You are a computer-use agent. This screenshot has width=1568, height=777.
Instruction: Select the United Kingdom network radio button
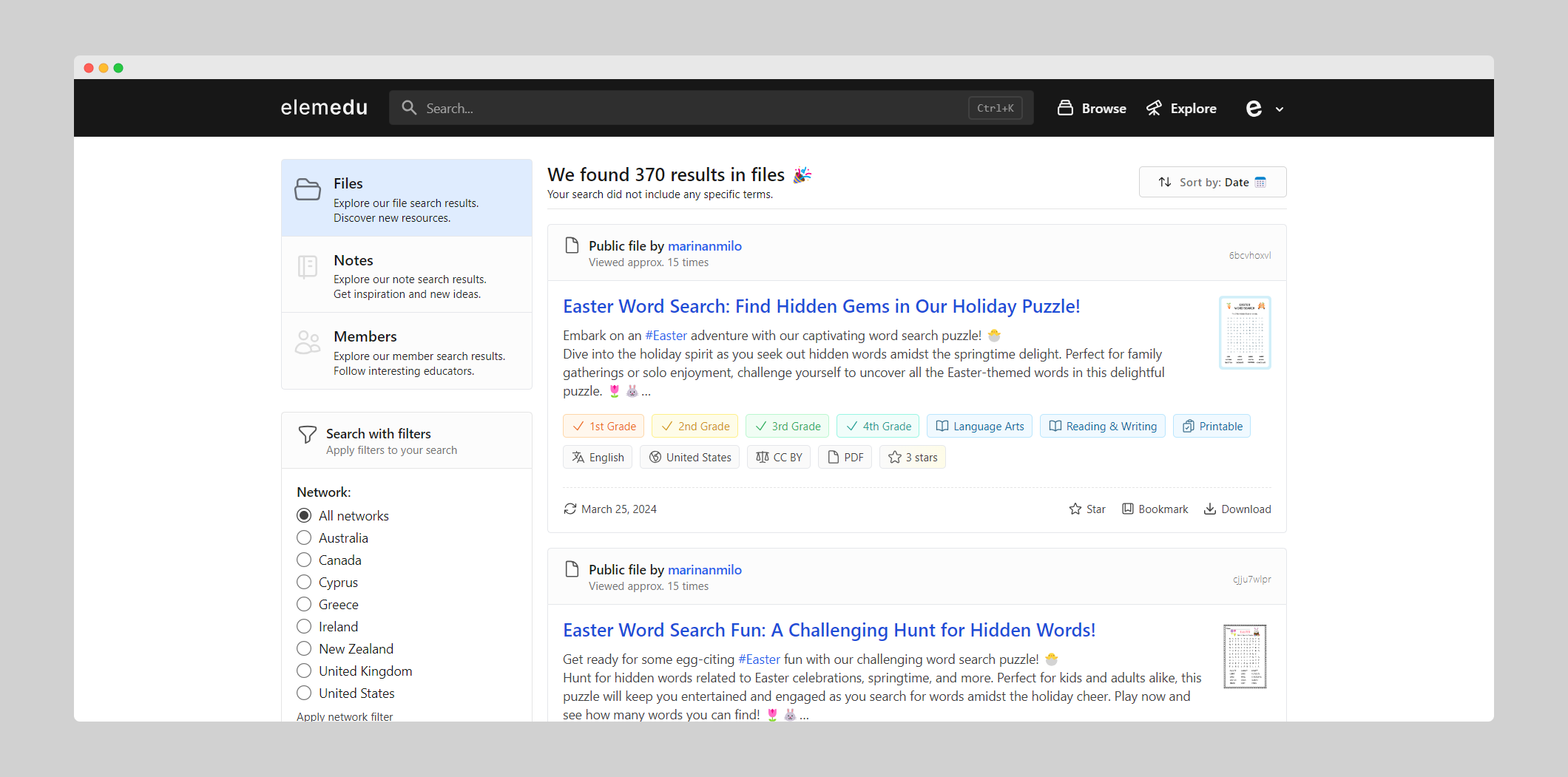click(x=304, y=671)
